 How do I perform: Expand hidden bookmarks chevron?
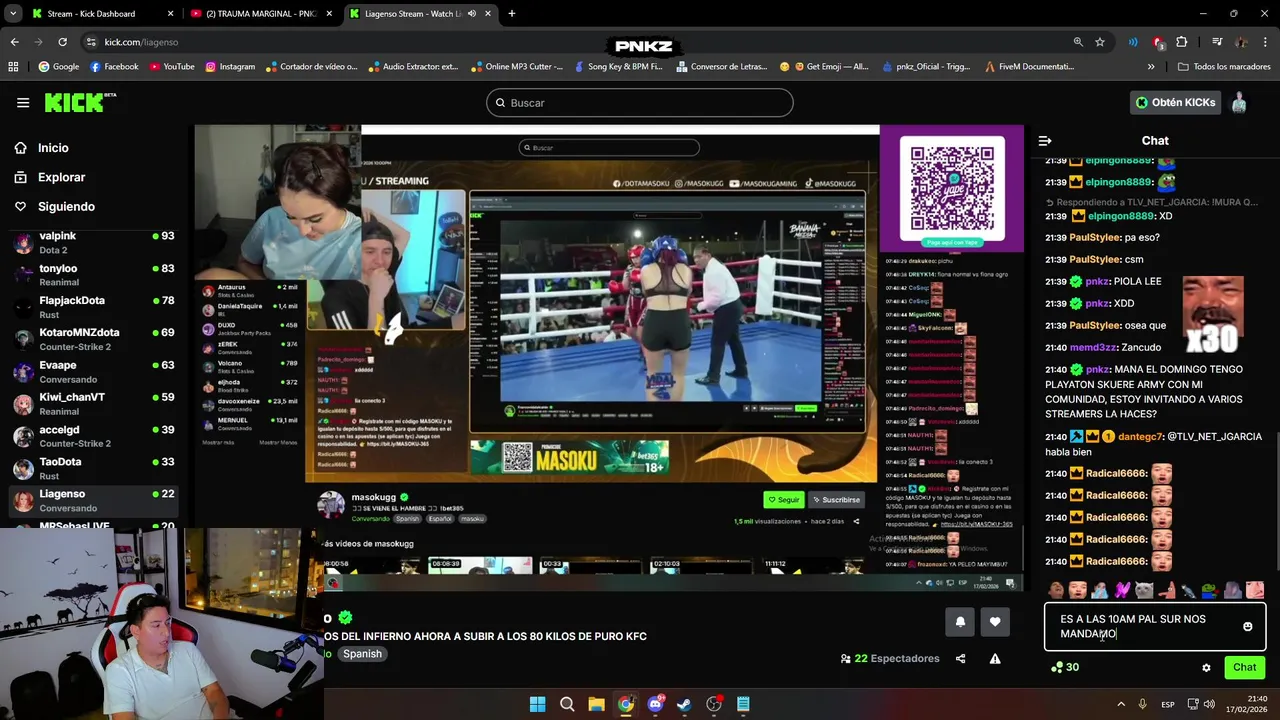[1151, 67]
